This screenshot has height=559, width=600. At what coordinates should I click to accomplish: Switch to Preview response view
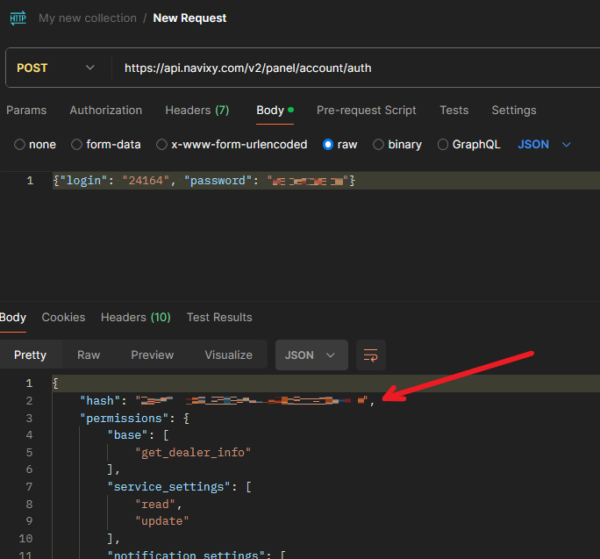[x=152, y=355]
